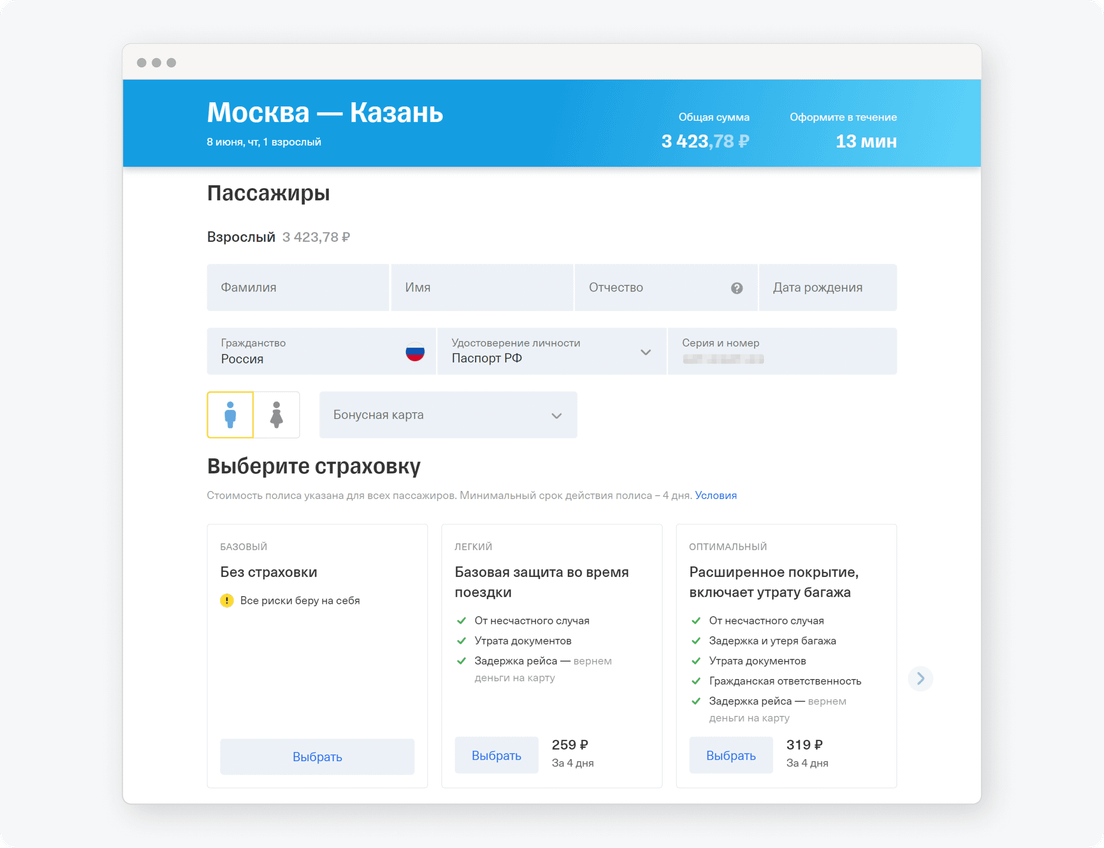Viewport: 1104px width, 848px height.
Task: Click the Москва — Казань heading
Action: coord(325,113)
